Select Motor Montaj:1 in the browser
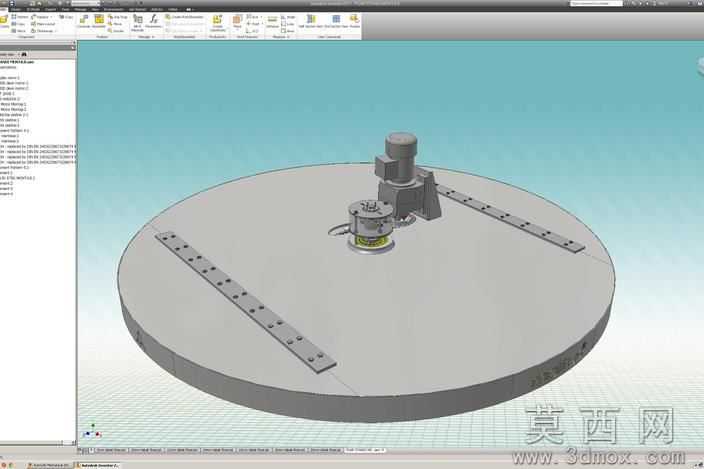Image resolution: width=704 pixels, height=469 pixels. pos(13,104)
